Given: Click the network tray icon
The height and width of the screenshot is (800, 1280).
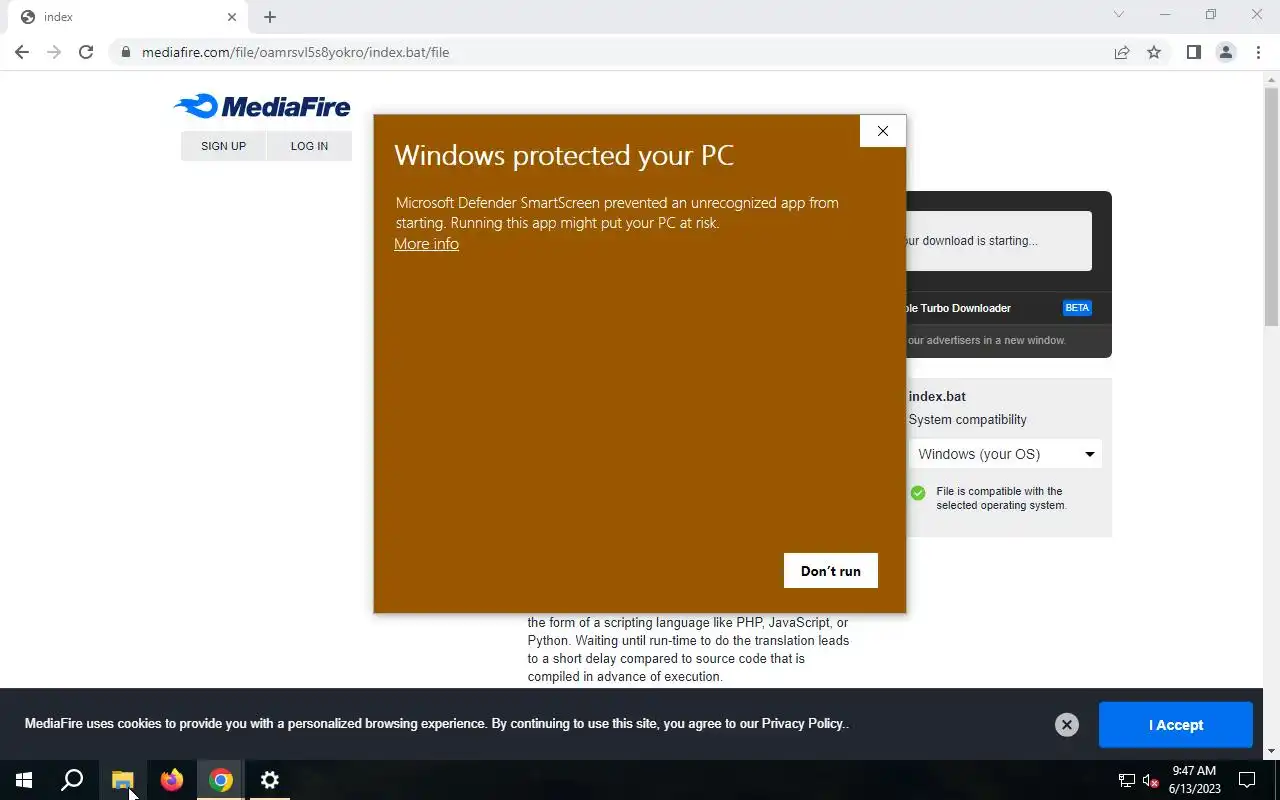Looking at the screenshot, I should (x=1127, y=781).
